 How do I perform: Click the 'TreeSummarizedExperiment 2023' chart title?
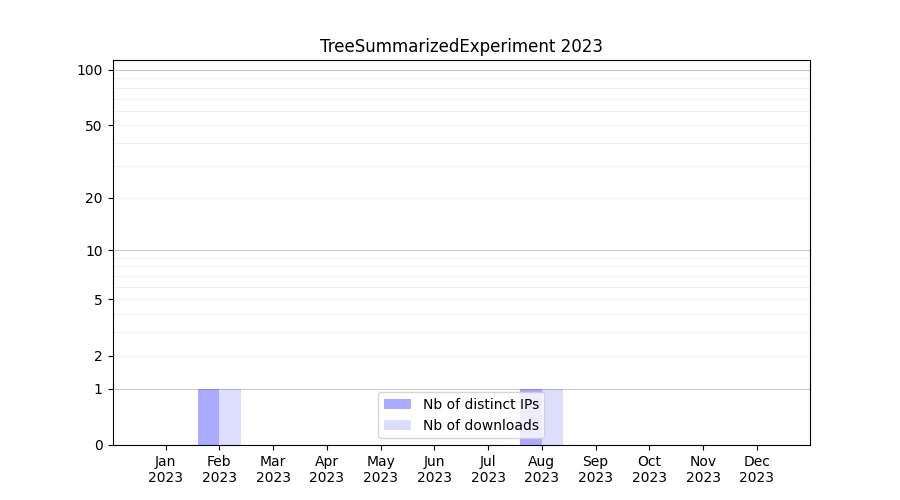(461, 46)
